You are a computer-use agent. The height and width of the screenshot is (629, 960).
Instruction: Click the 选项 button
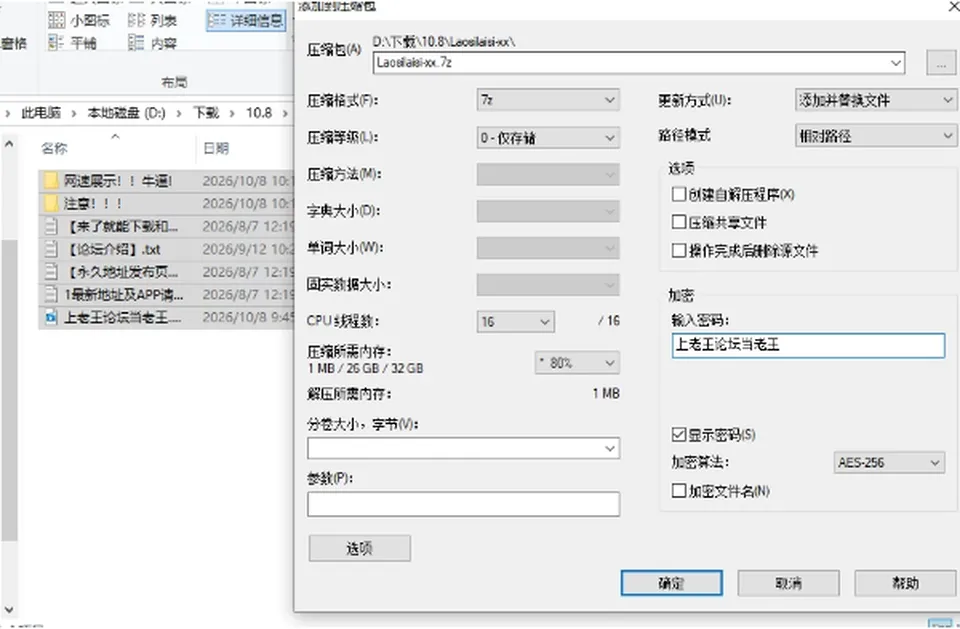tap(359, 548)
